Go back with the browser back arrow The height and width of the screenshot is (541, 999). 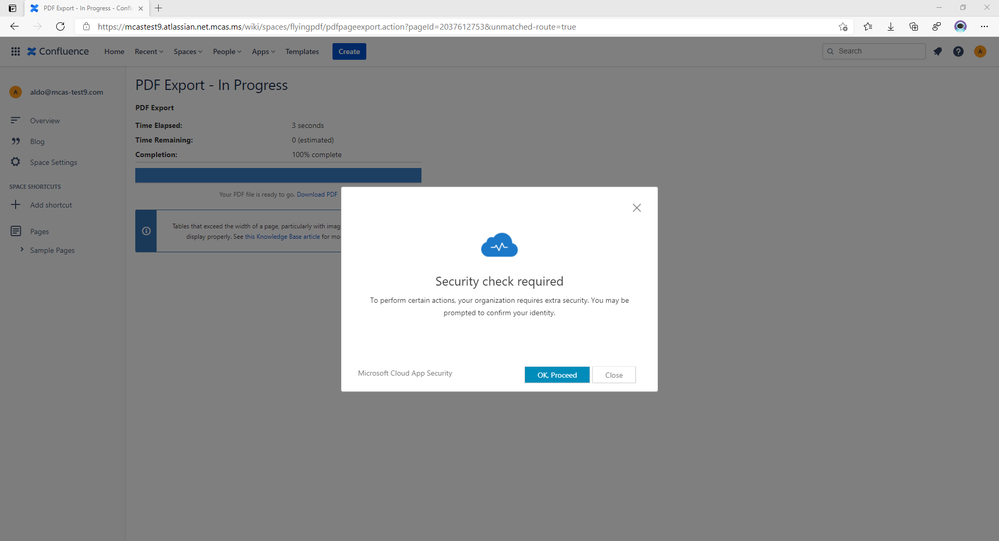(x=15, y=27)
